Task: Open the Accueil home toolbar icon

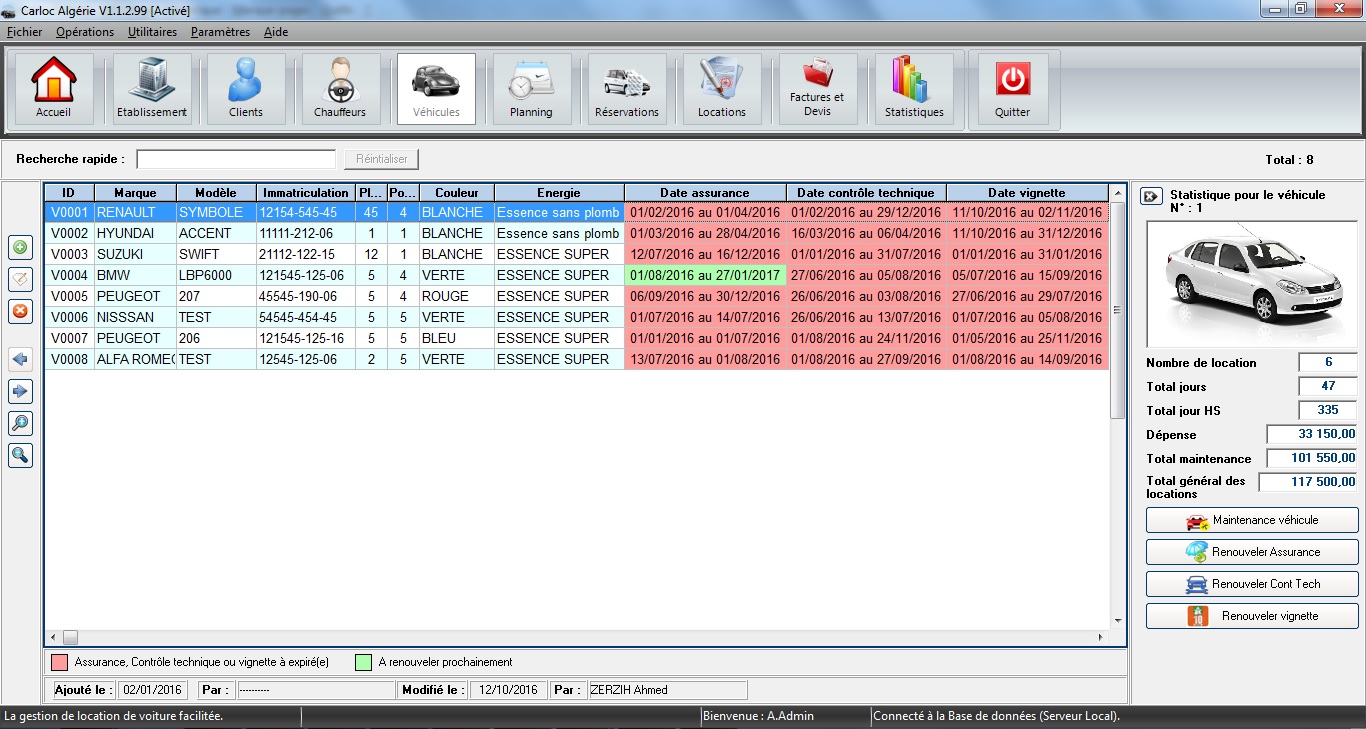Action: (x=53, y=89)
